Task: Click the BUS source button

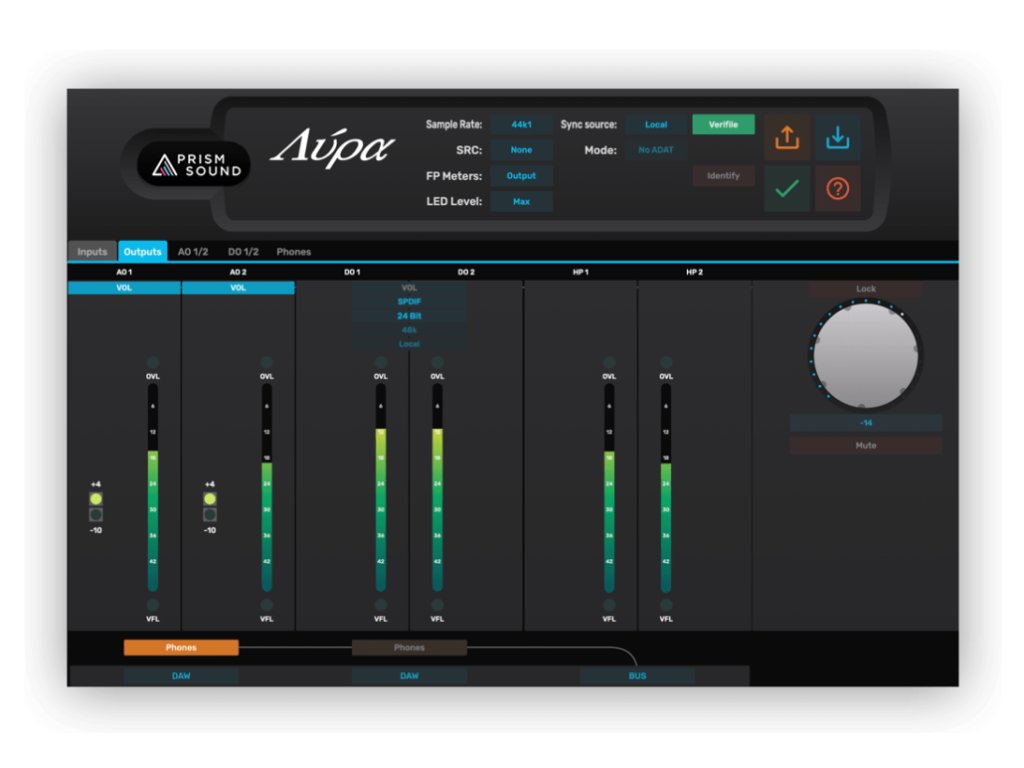Action: click(x=637, y=676)
